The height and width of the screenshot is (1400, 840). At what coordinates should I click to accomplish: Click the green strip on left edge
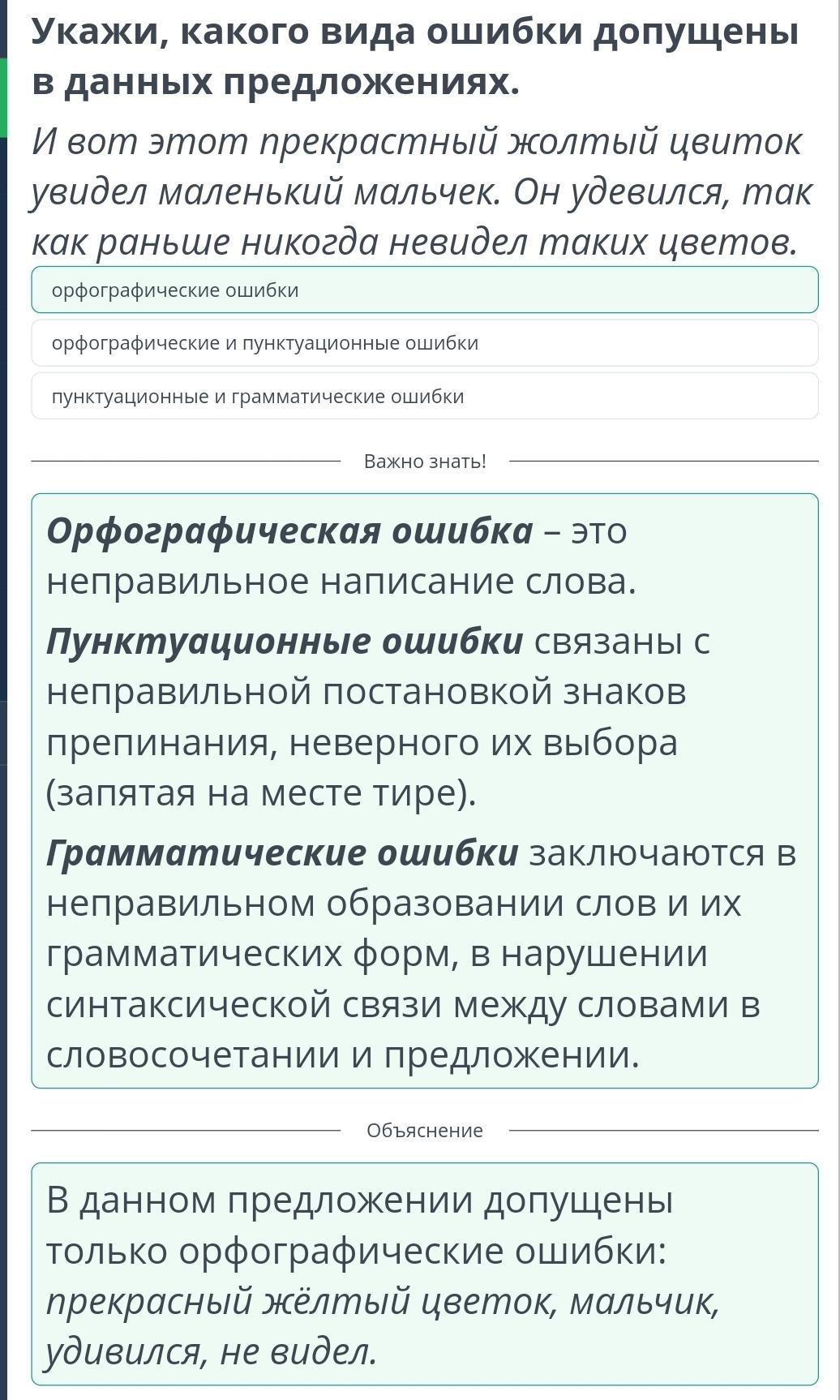(3, 97)
